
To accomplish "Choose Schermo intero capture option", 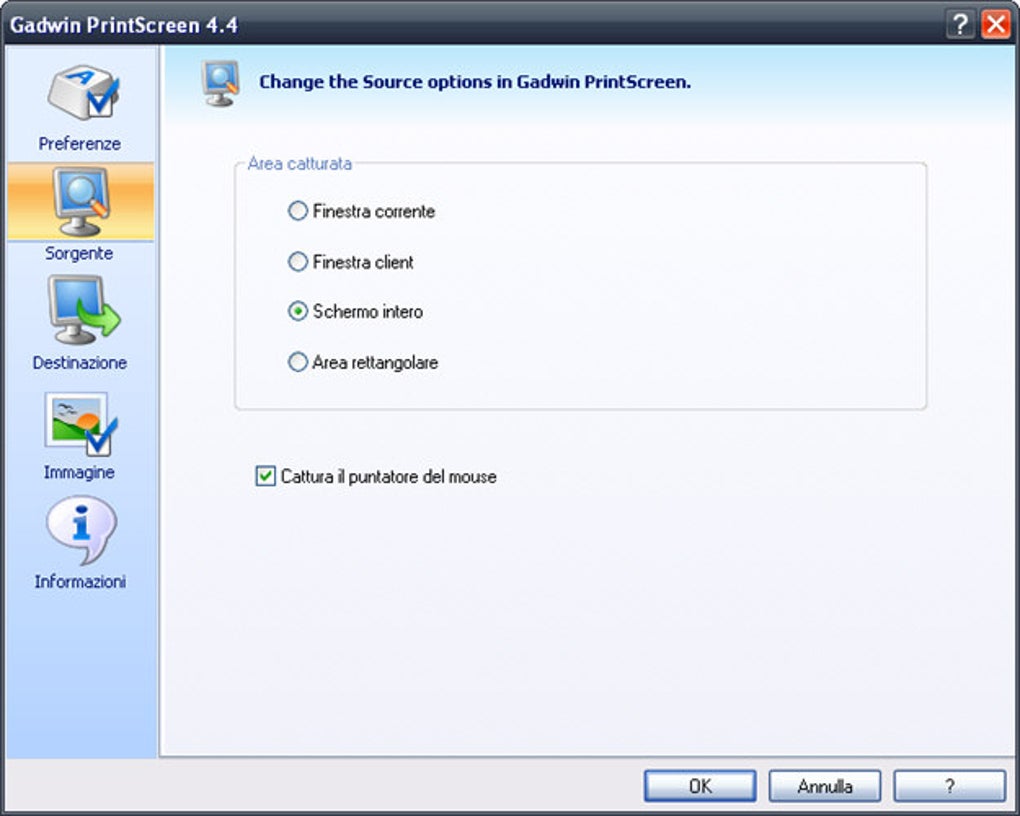I will pos(297,312).
